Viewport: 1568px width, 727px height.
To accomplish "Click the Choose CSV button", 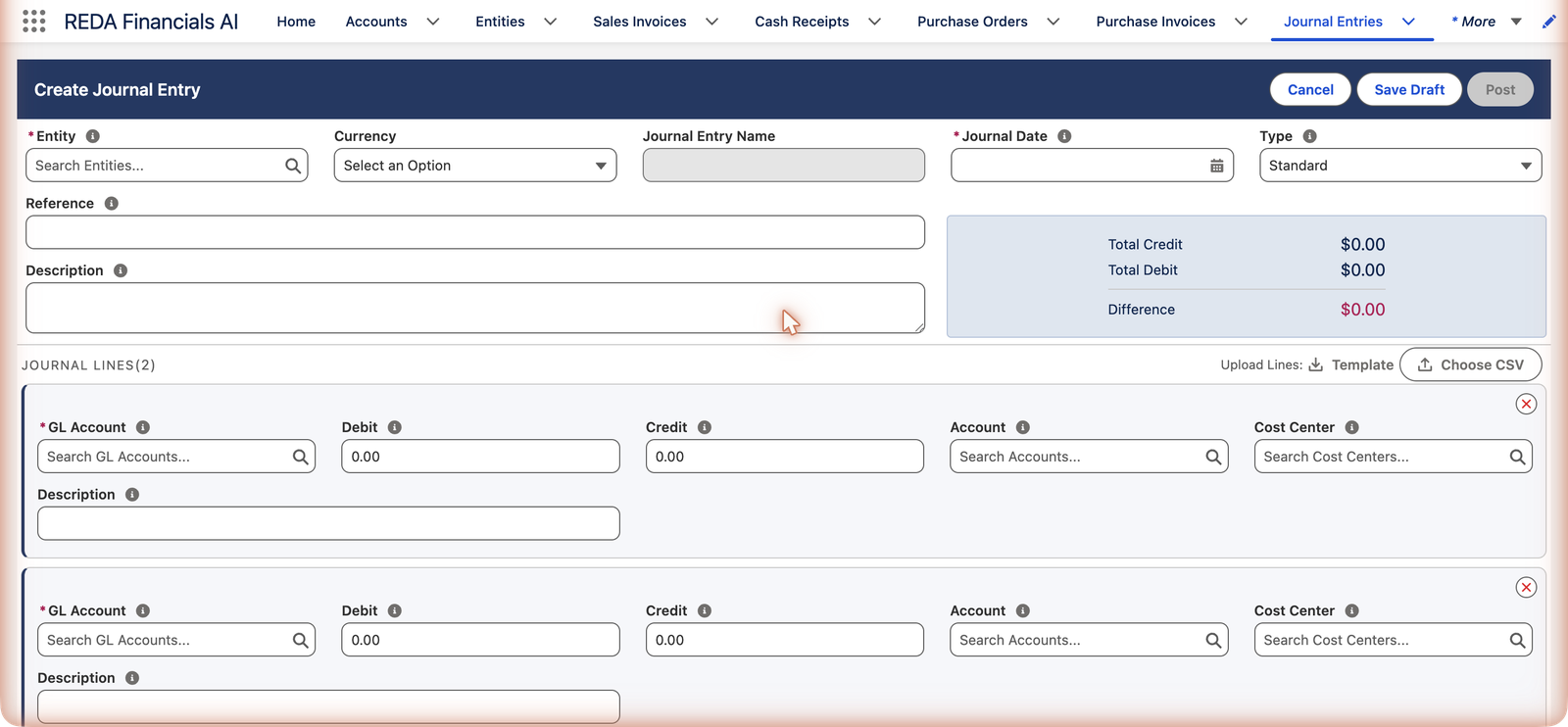I will click(x=1470, y=364).
